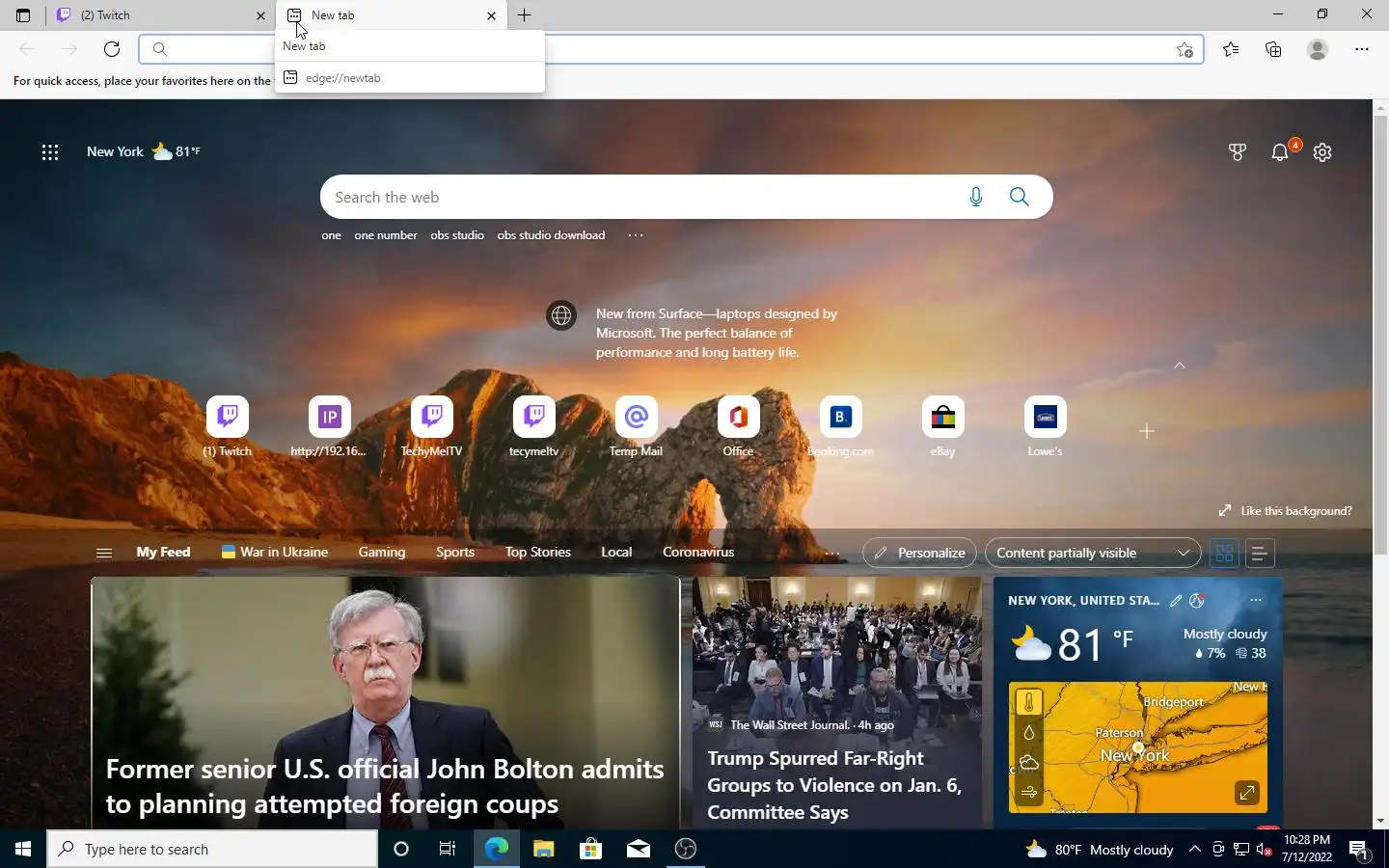The image size is (1389, 868).
Task: Select temperature layer on weather map
Action: click(x=1028, y=702)
